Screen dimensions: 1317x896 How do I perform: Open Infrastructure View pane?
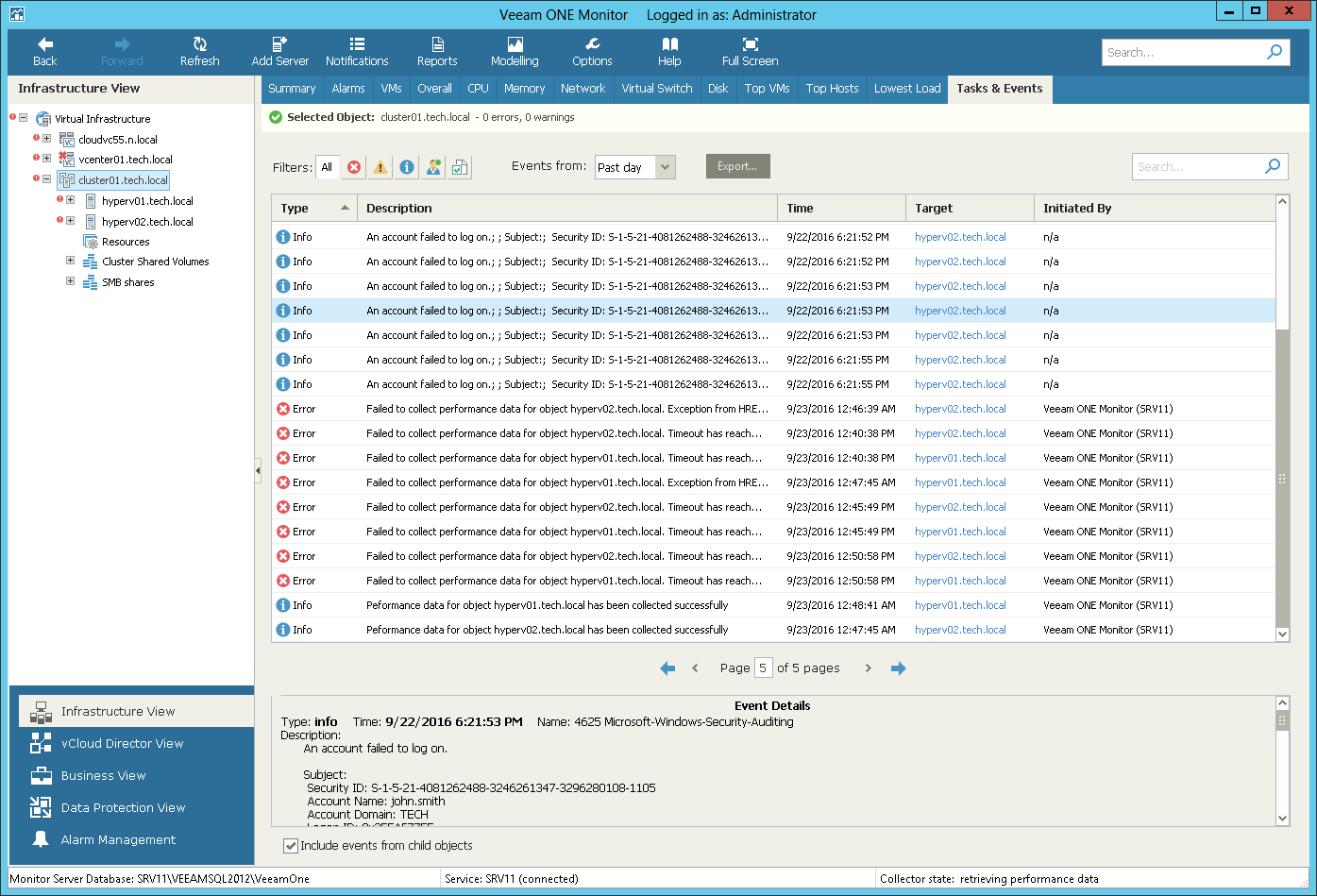pos(136,711)
